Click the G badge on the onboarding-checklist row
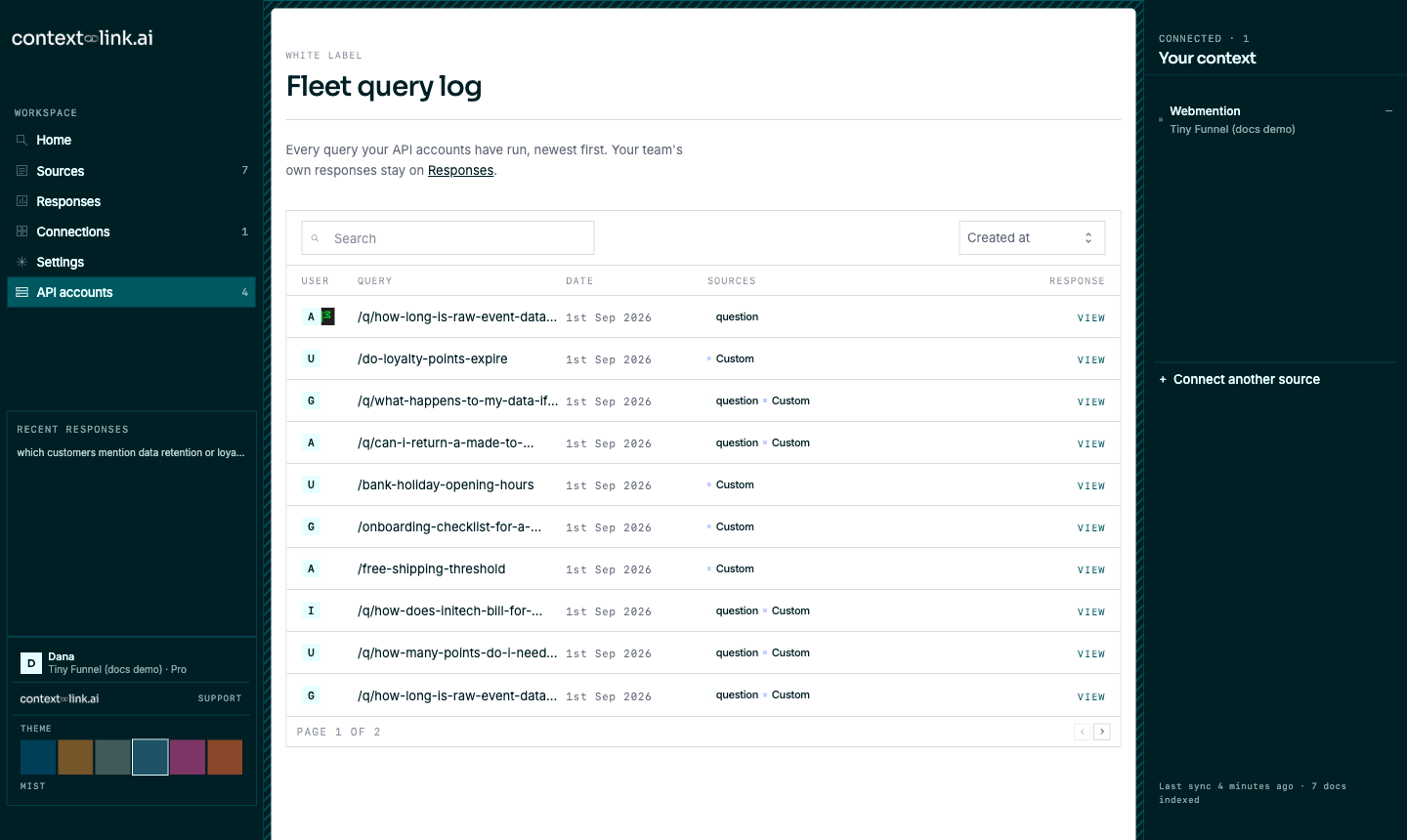Viewport: 1407px width, 840px height. (x=311, y=526)
